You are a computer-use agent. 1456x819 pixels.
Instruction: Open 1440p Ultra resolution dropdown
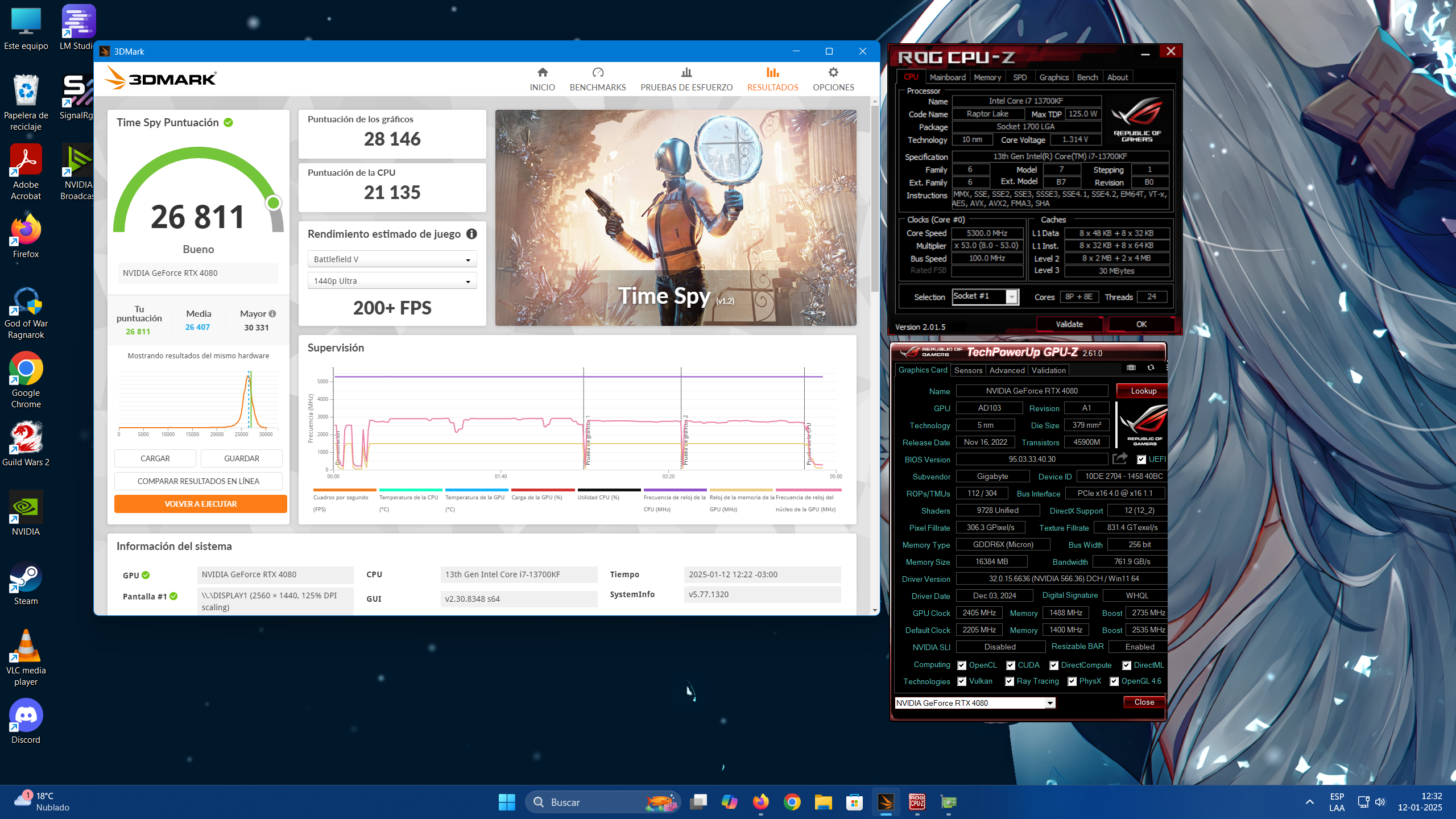point(392,281)
